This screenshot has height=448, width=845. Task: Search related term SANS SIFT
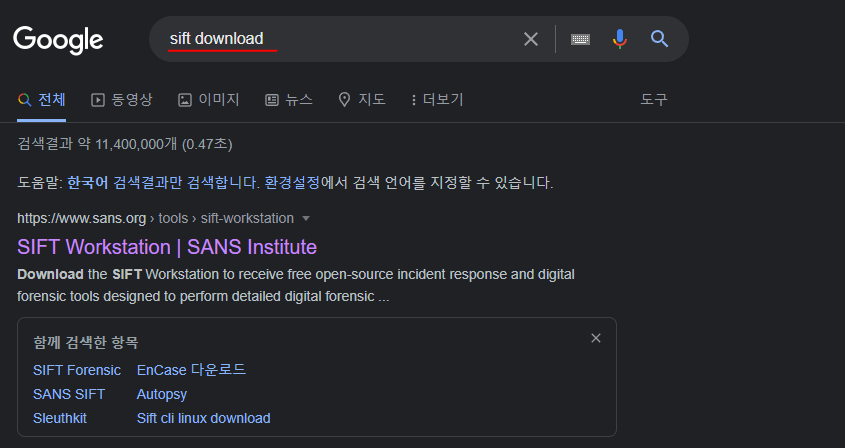69,394
